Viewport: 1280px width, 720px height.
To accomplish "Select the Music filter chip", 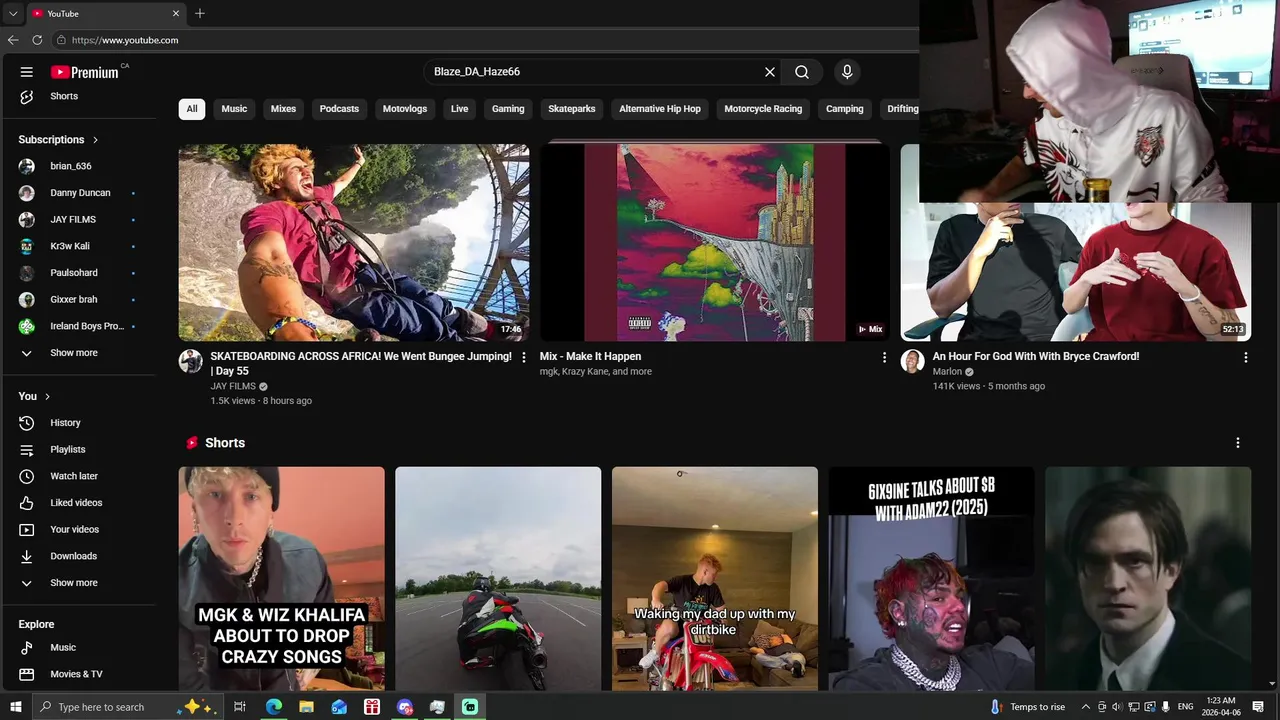I will pyautogui.click(x=234, y=109).
